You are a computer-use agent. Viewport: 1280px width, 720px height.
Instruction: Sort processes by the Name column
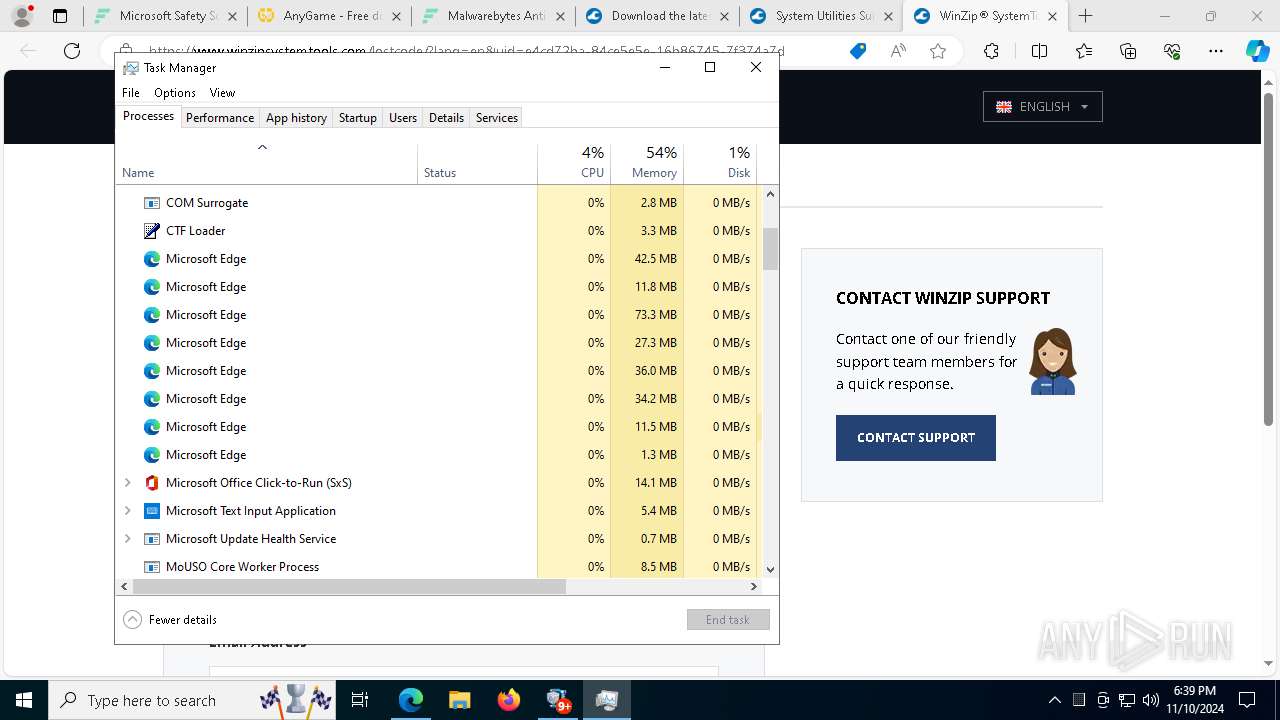point(266,164)
